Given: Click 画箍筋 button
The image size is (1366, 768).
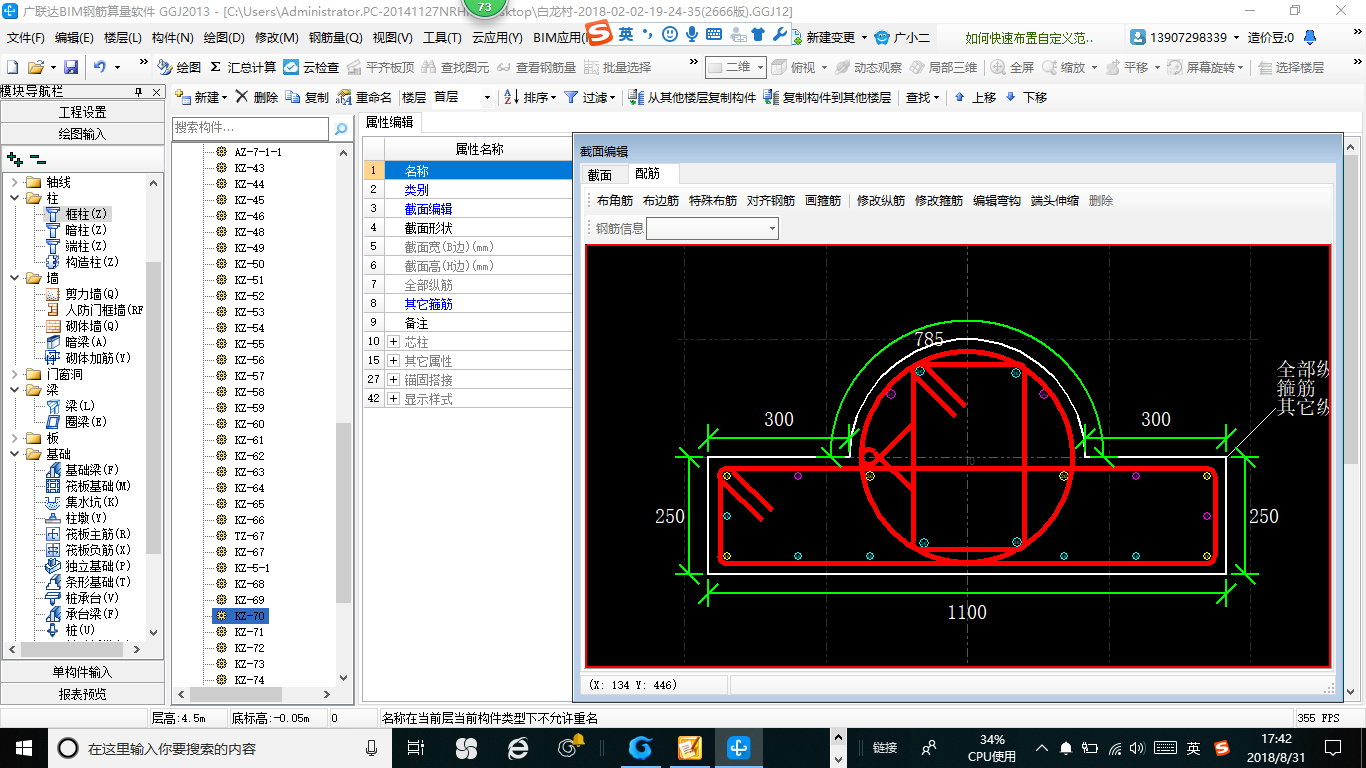Looking at the screenshot, I should pos(823,201).
